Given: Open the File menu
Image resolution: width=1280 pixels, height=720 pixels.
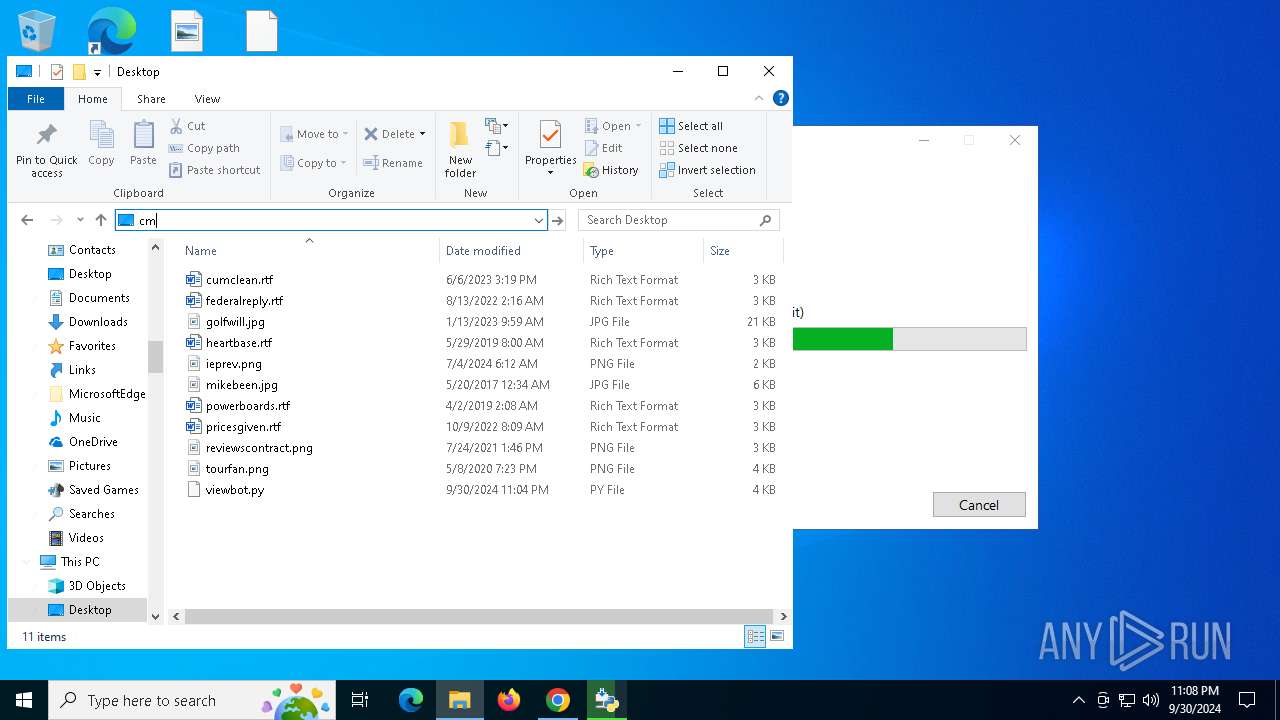Looking at the screenshot, I should (36, 98).
